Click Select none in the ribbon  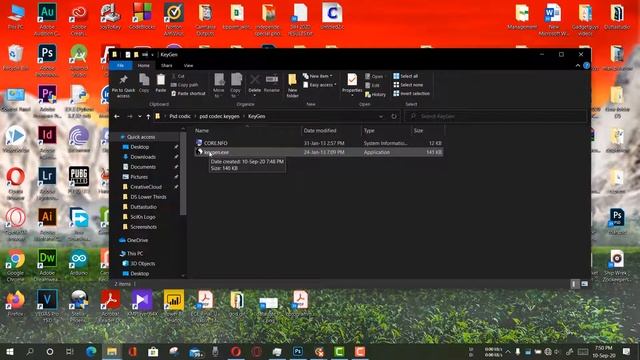(408, 85)
